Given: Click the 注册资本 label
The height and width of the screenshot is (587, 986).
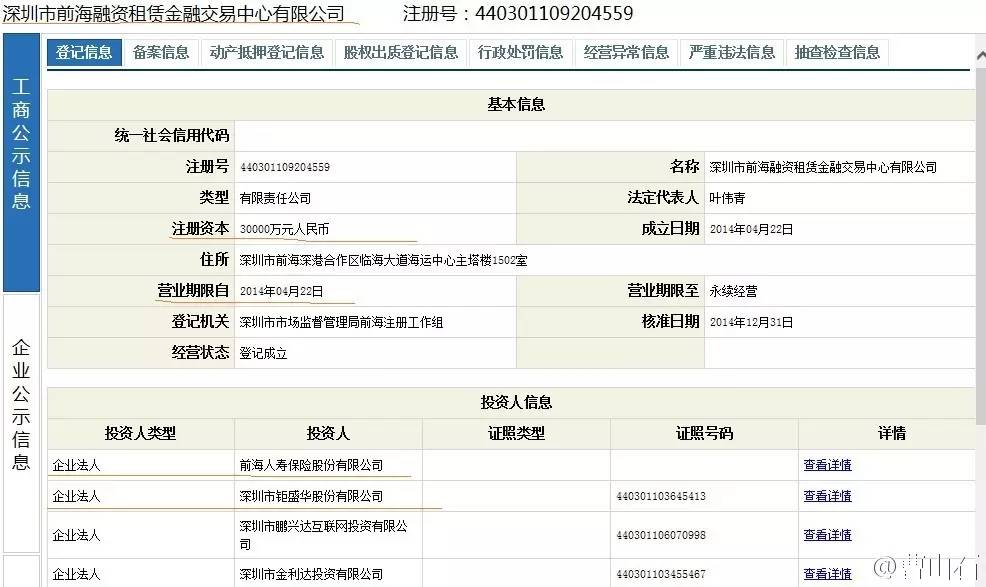Looking at the screenshot, I should (201, 228).
